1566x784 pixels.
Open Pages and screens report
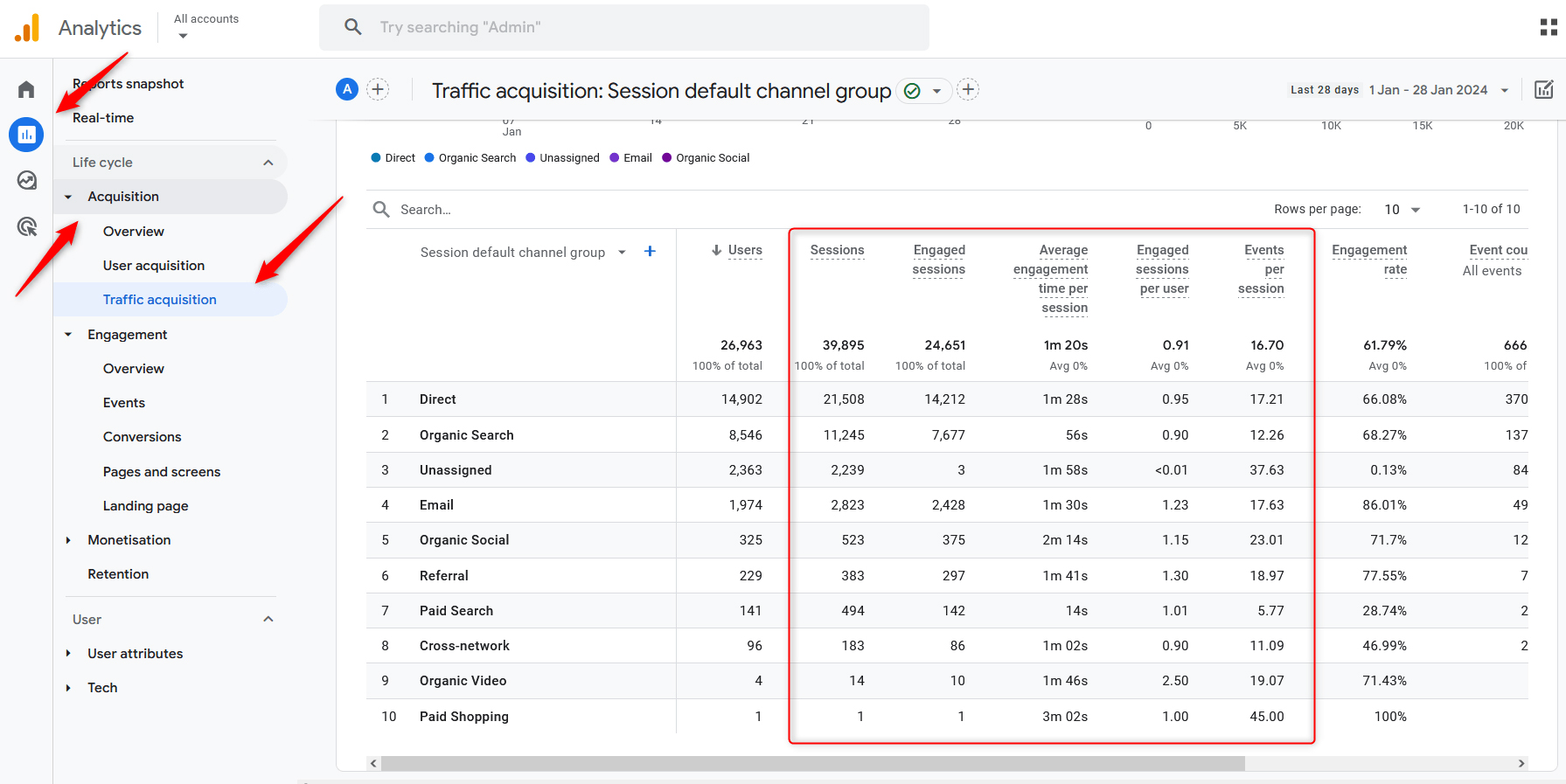point(162,472)
